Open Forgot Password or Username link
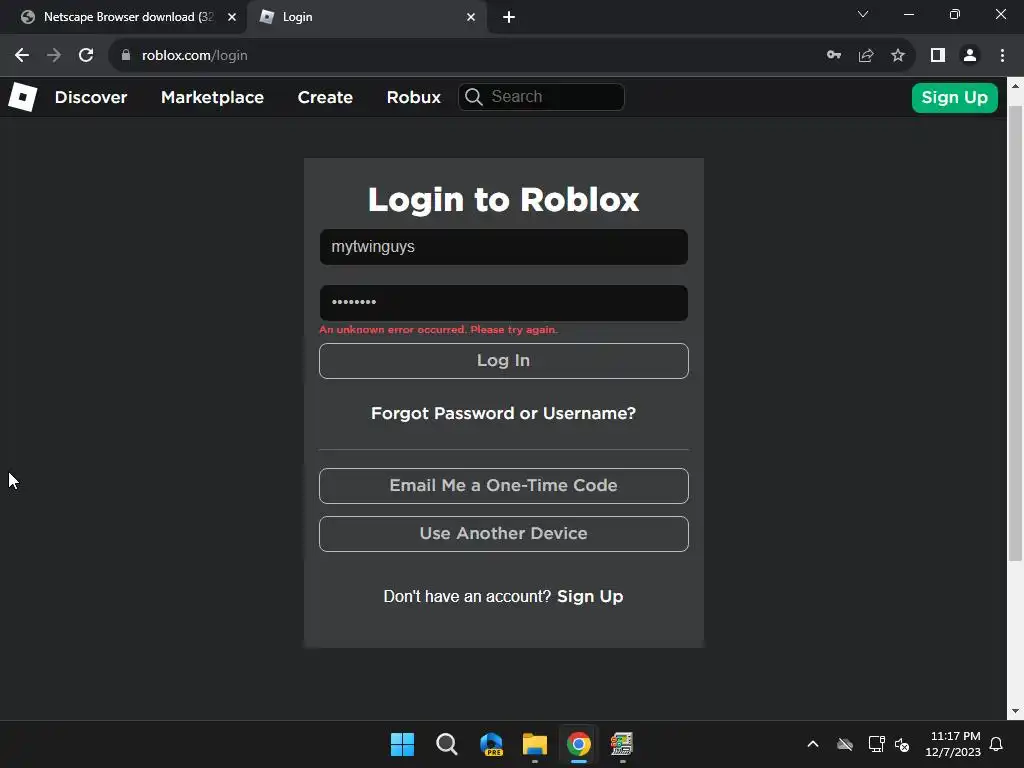This screenshot has width=1024, height=768. click(x=504, y=413)
